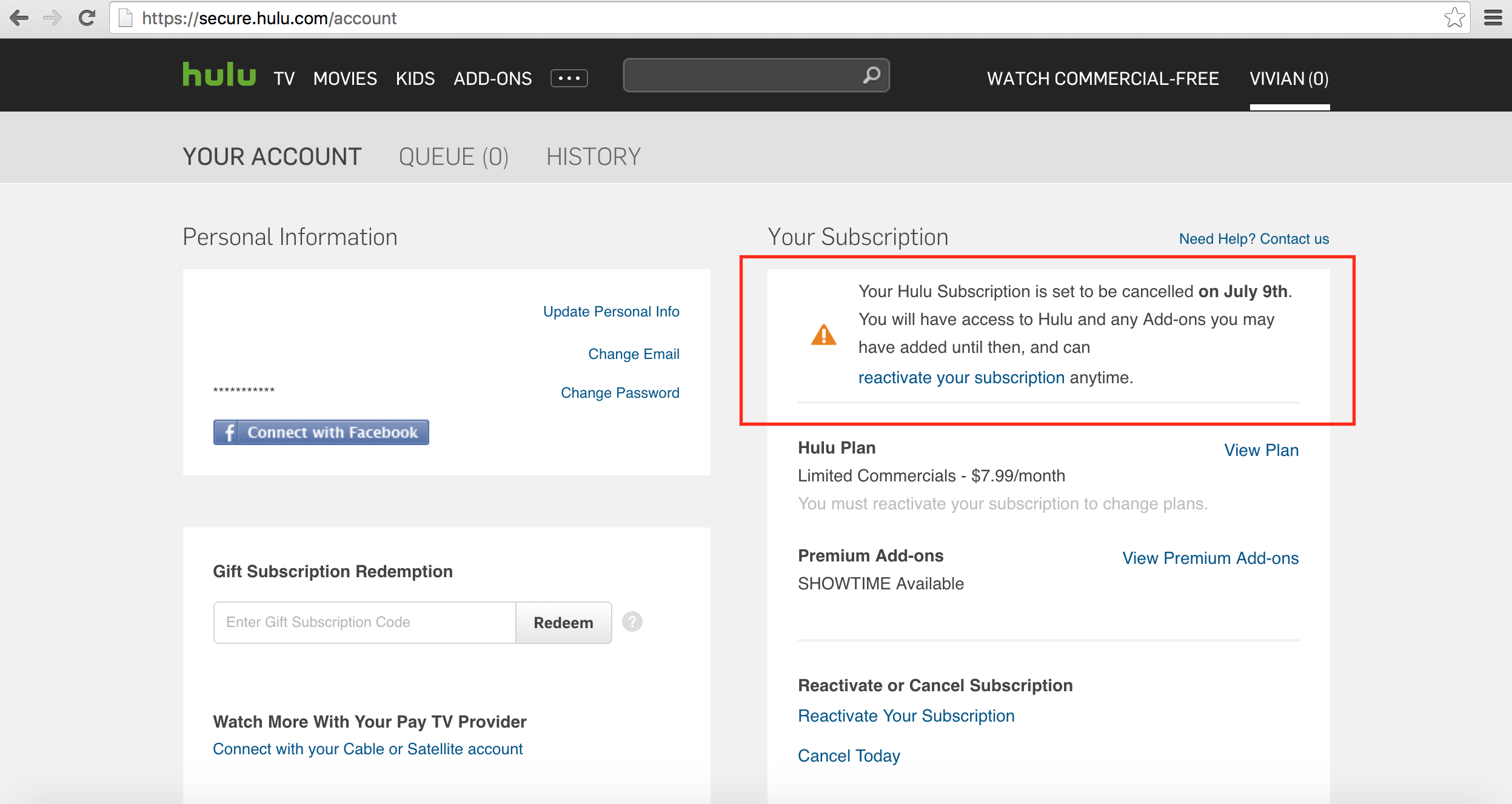Open Update Personal Info link

pyautogui.click(x=611, y=312)
